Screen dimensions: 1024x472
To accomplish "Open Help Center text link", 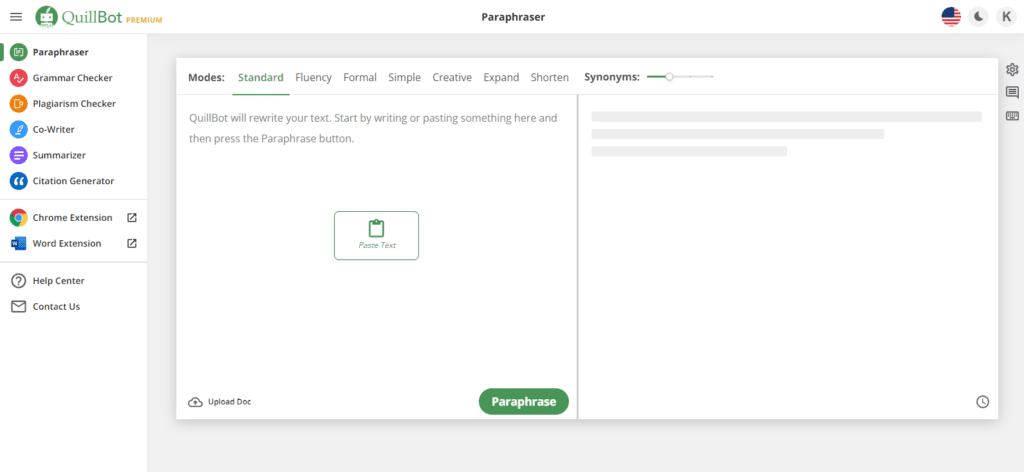I will click(59, 281).
